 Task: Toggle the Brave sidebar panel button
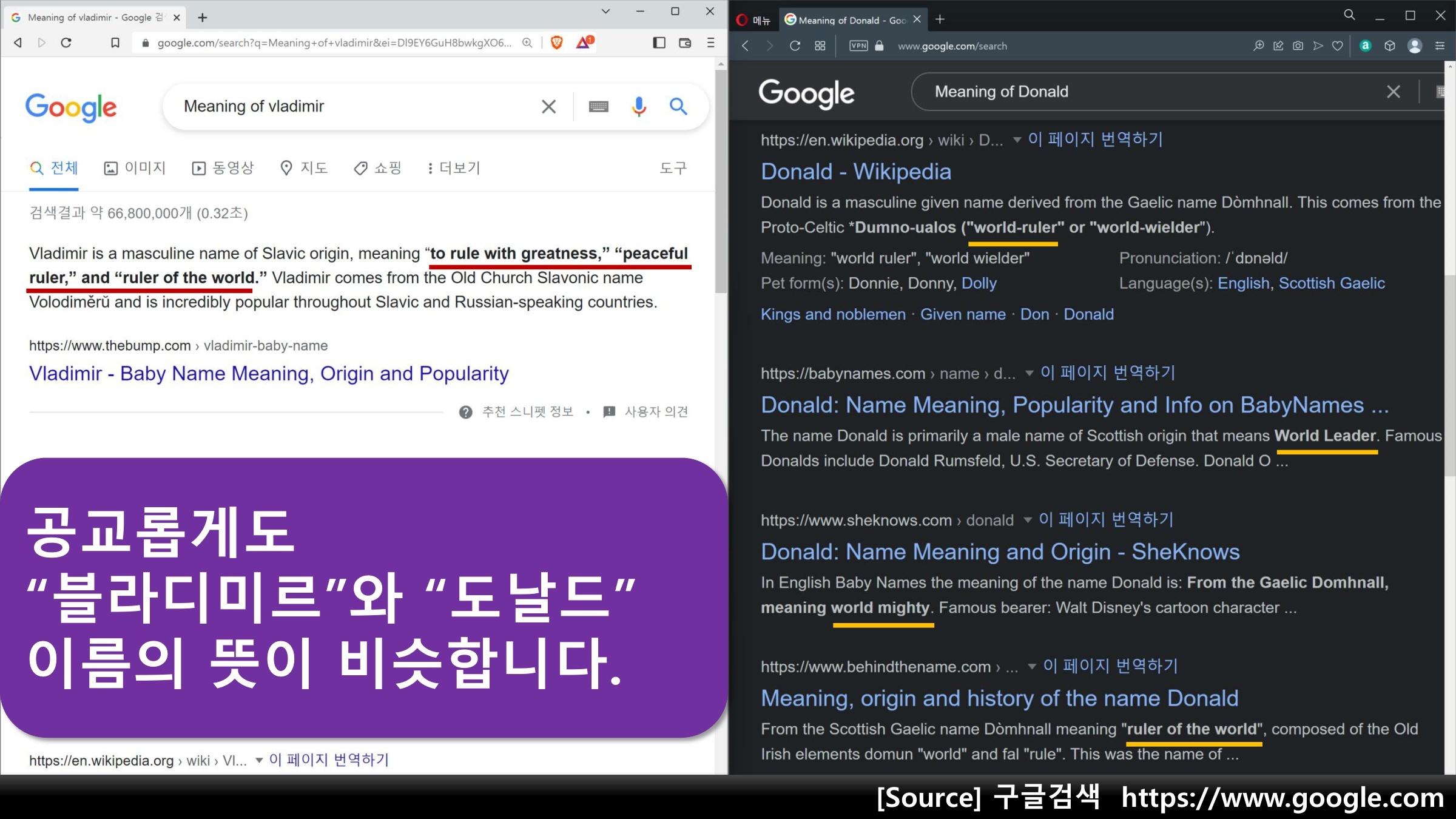659,42
